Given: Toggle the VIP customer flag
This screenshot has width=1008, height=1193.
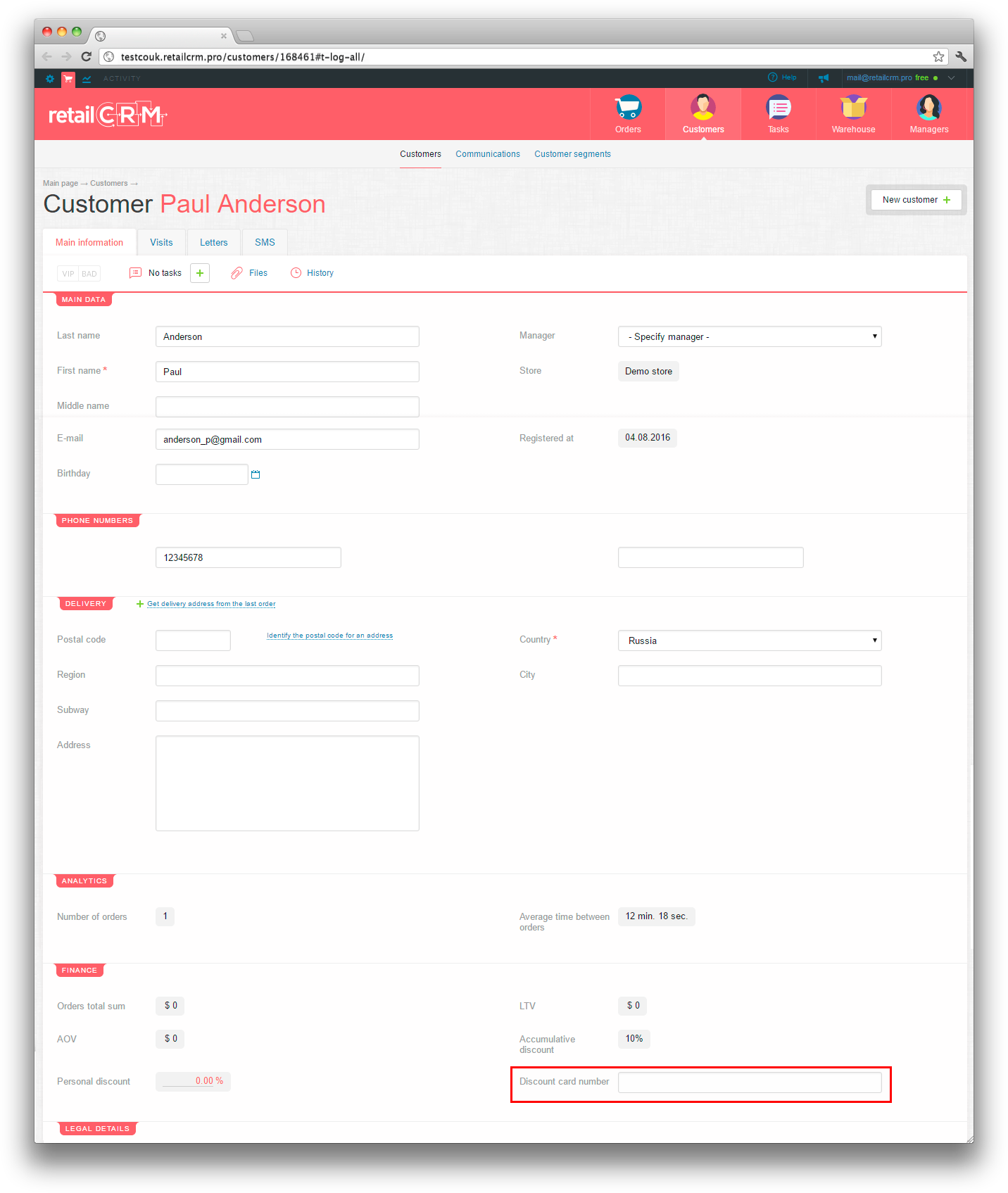Looking at the screenshot, I should [68, 274].
